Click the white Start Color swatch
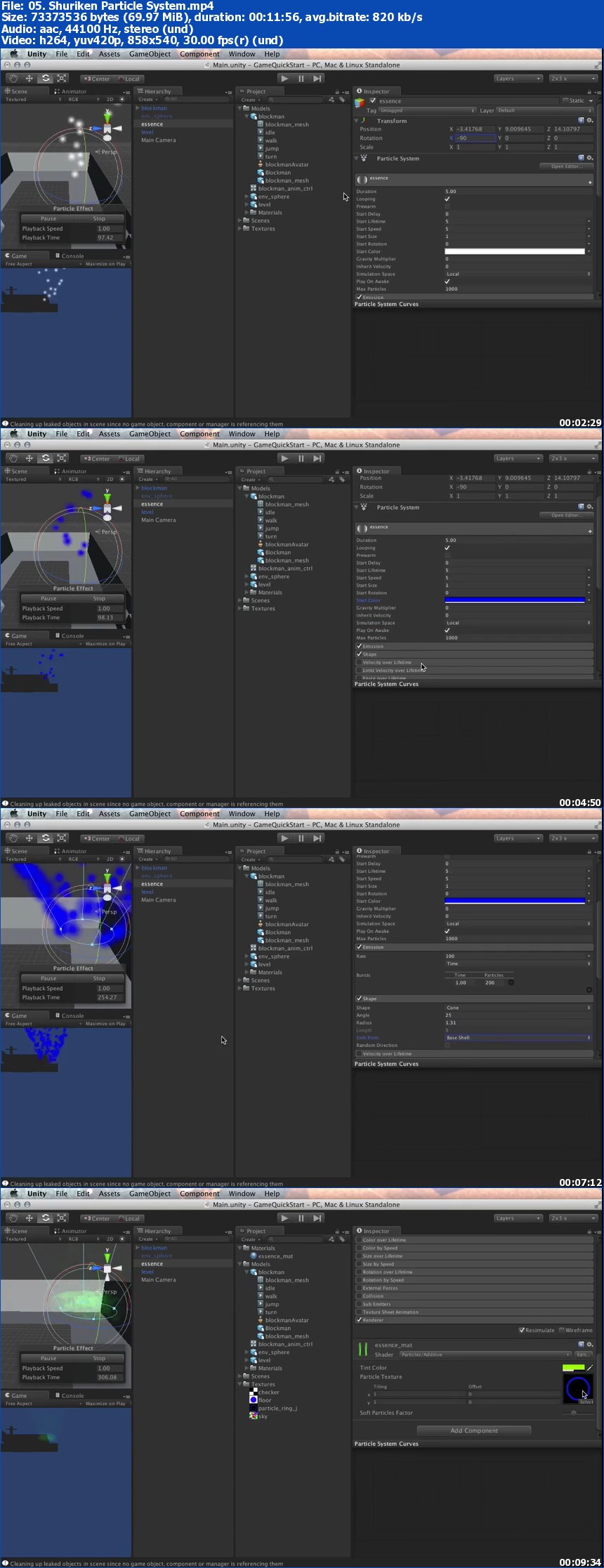 [515, 251]
